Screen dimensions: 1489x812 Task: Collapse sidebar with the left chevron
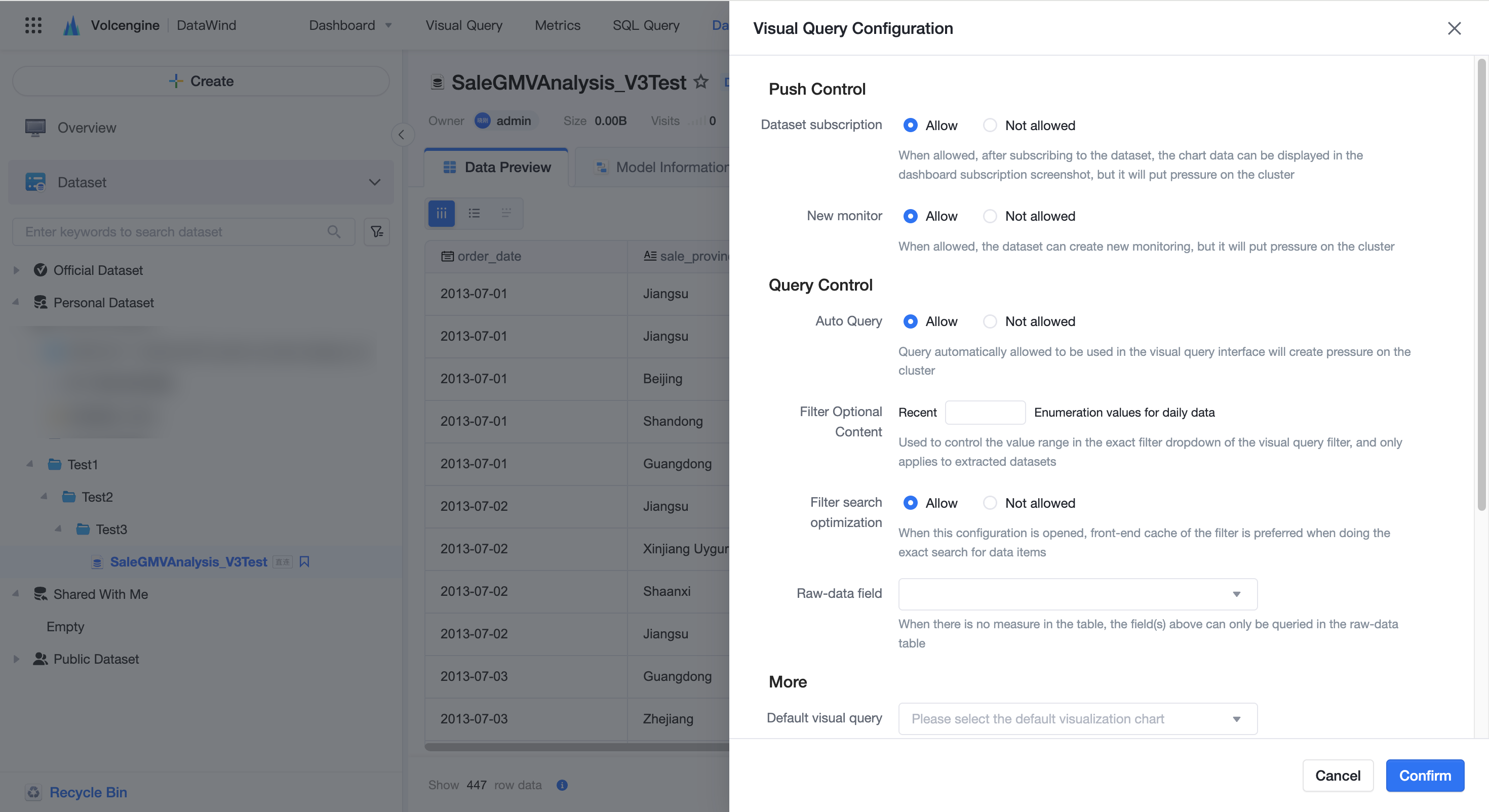point(402,135)
